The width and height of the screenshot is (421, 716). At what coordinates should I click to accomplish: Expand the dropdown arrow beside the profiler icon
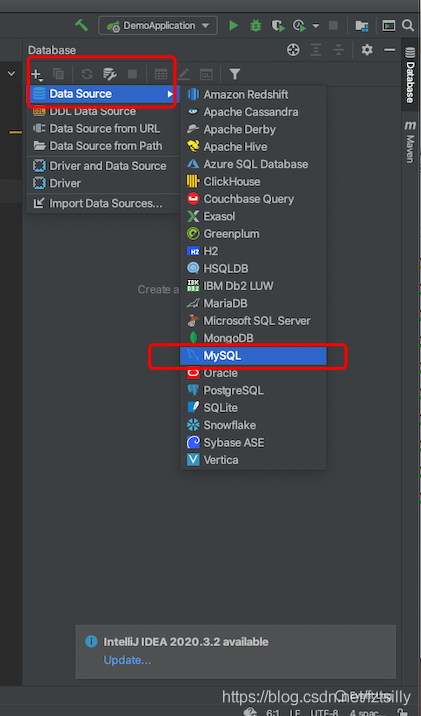pyautogui.click(x=316, y=26)
